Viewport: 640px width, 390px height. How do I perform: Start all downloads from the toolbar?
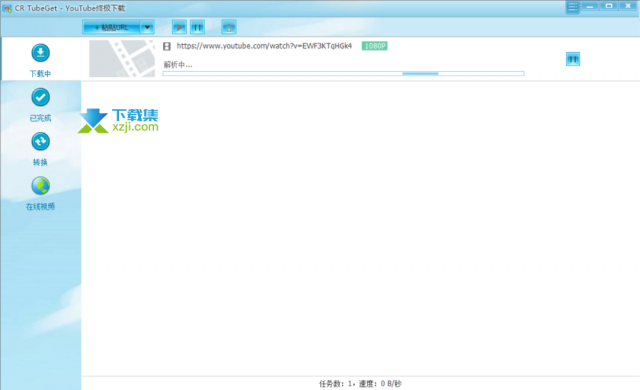point(179,27)
